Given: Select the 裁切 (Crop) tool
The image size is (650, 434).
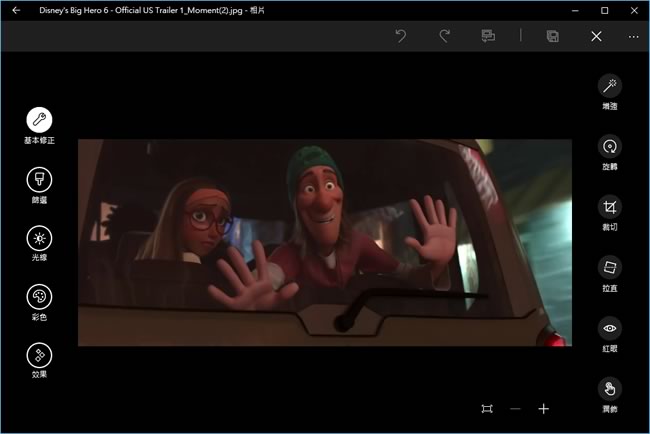Looking at the screenshot, I should (609, 207).
